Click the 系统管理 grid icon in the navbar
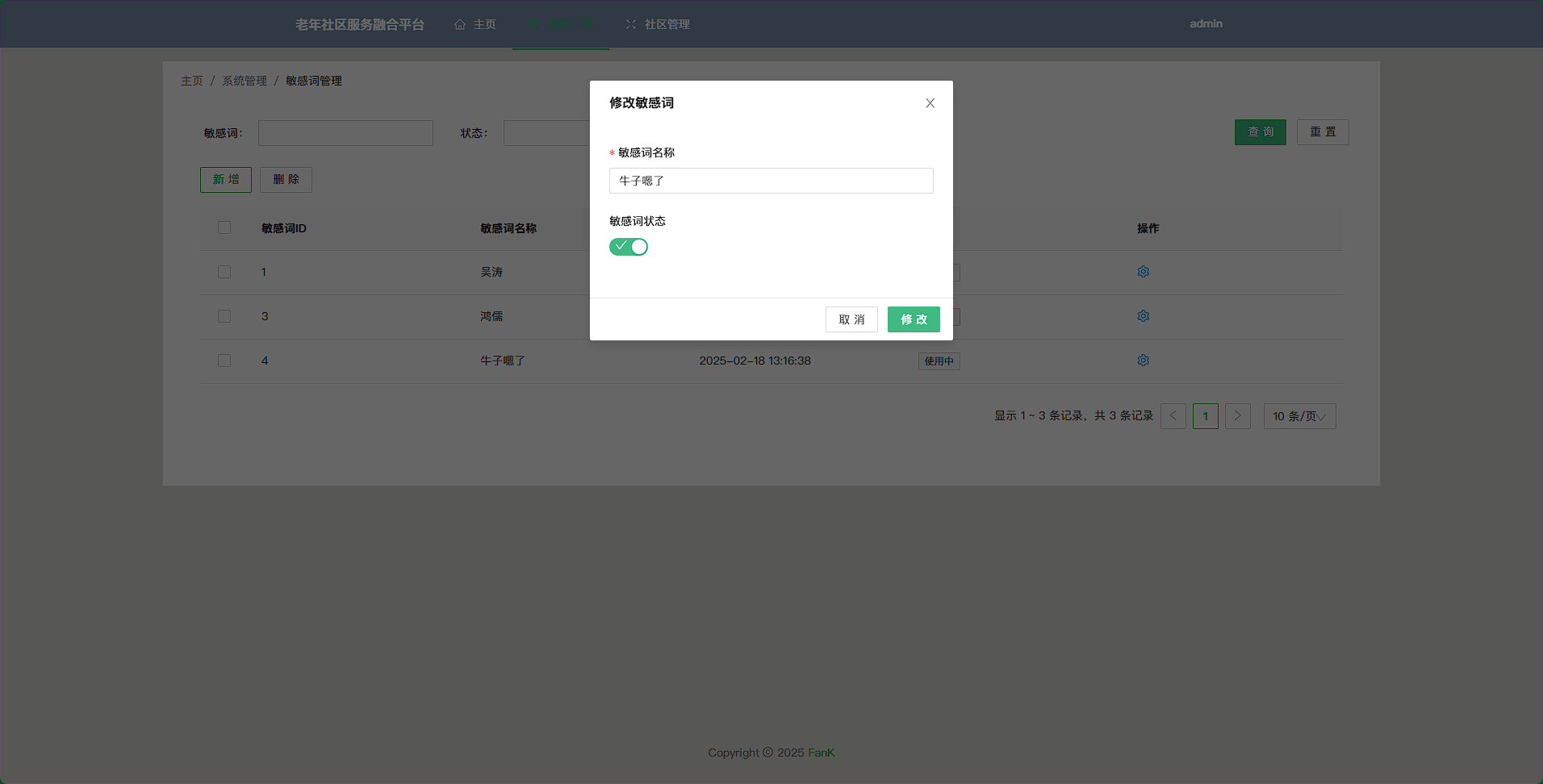 tap(533, 24)
